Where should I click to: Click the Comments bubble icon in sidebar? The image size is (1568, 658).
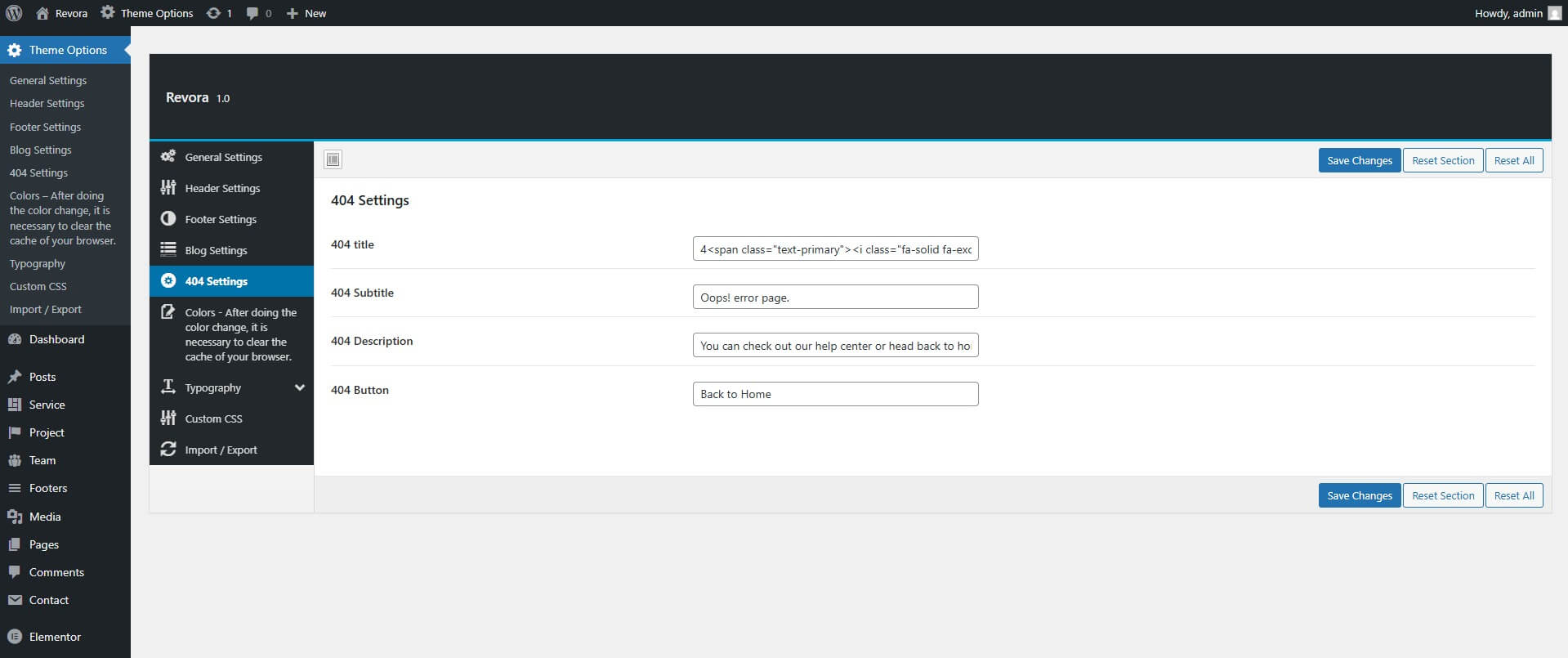point(15,572)
